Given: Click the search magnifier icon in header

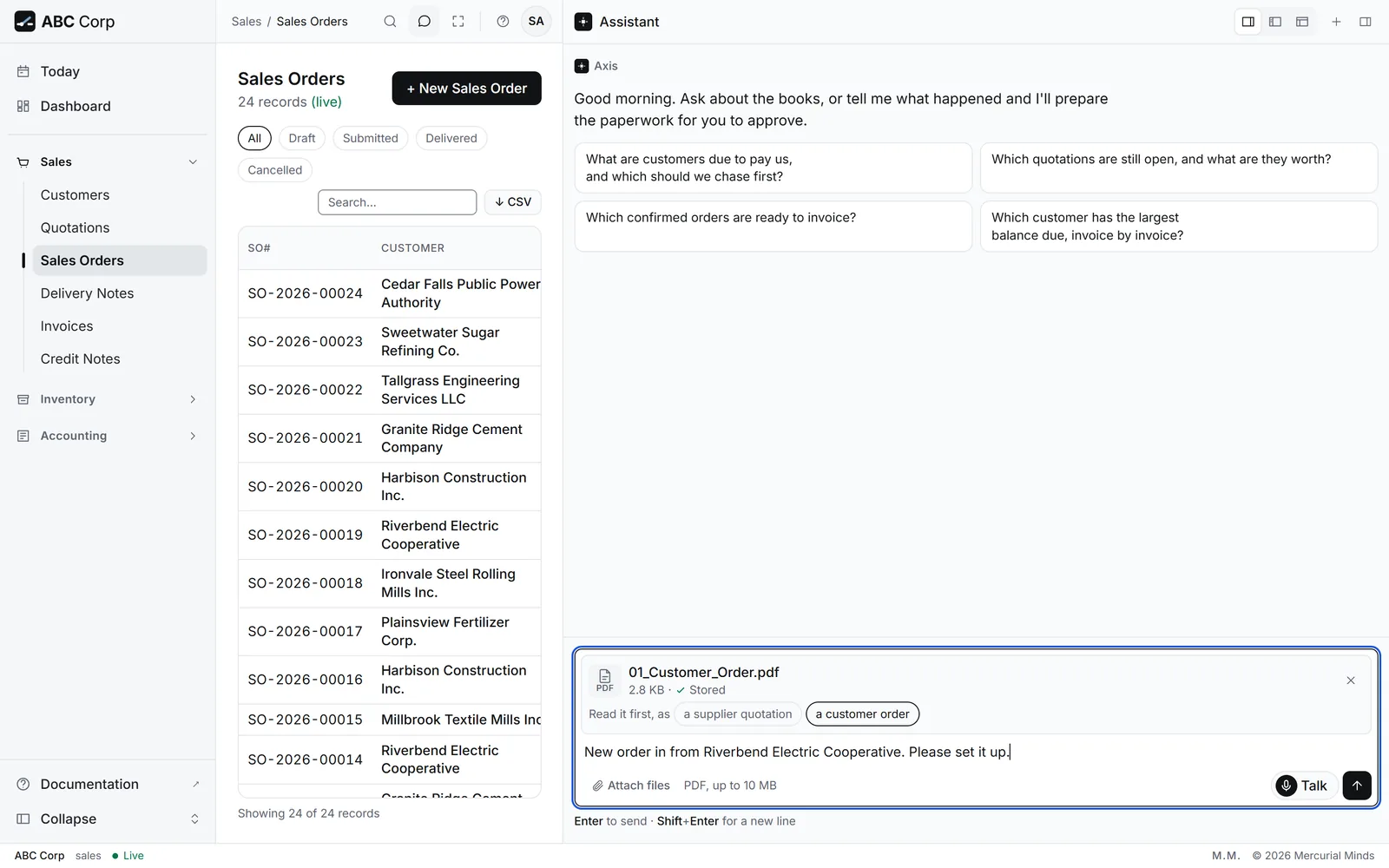Looking at the screenshot, I should pos(390,22).
